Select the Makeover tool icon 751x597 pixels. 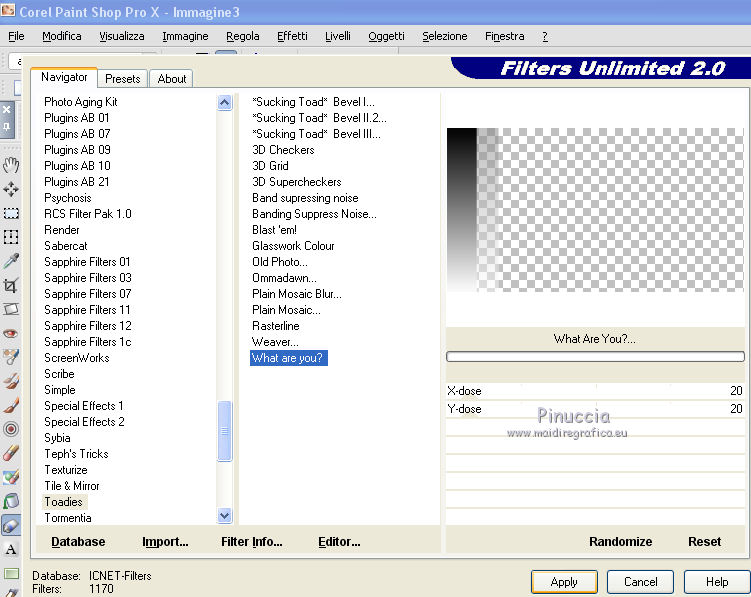point(11,357)
